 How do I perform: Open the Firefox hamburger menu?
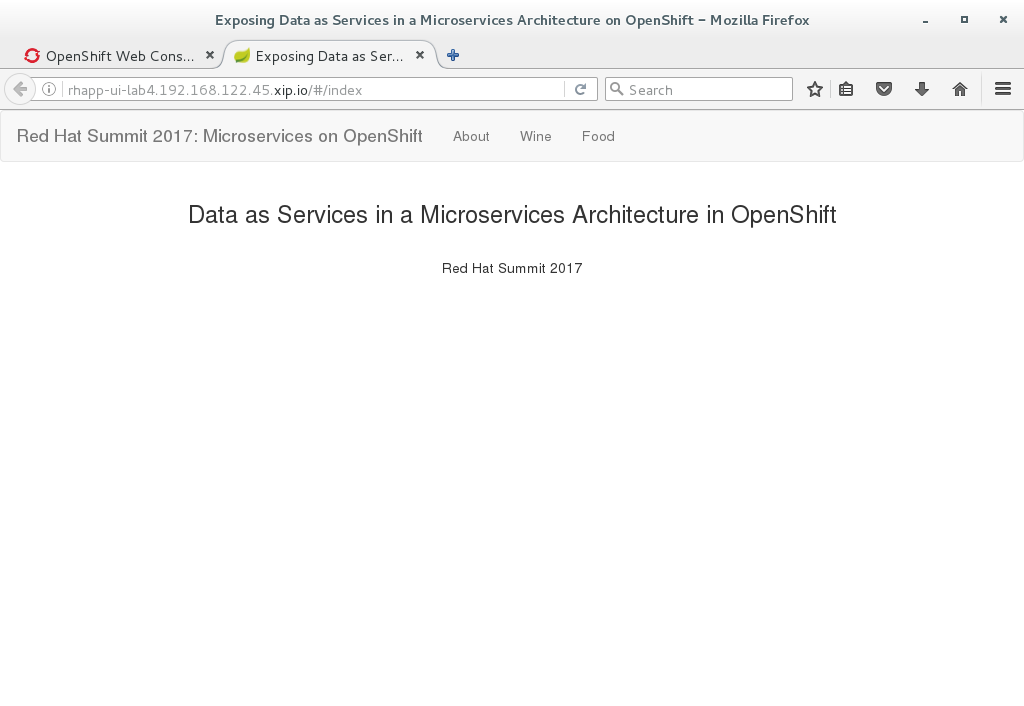[1003, 89]
